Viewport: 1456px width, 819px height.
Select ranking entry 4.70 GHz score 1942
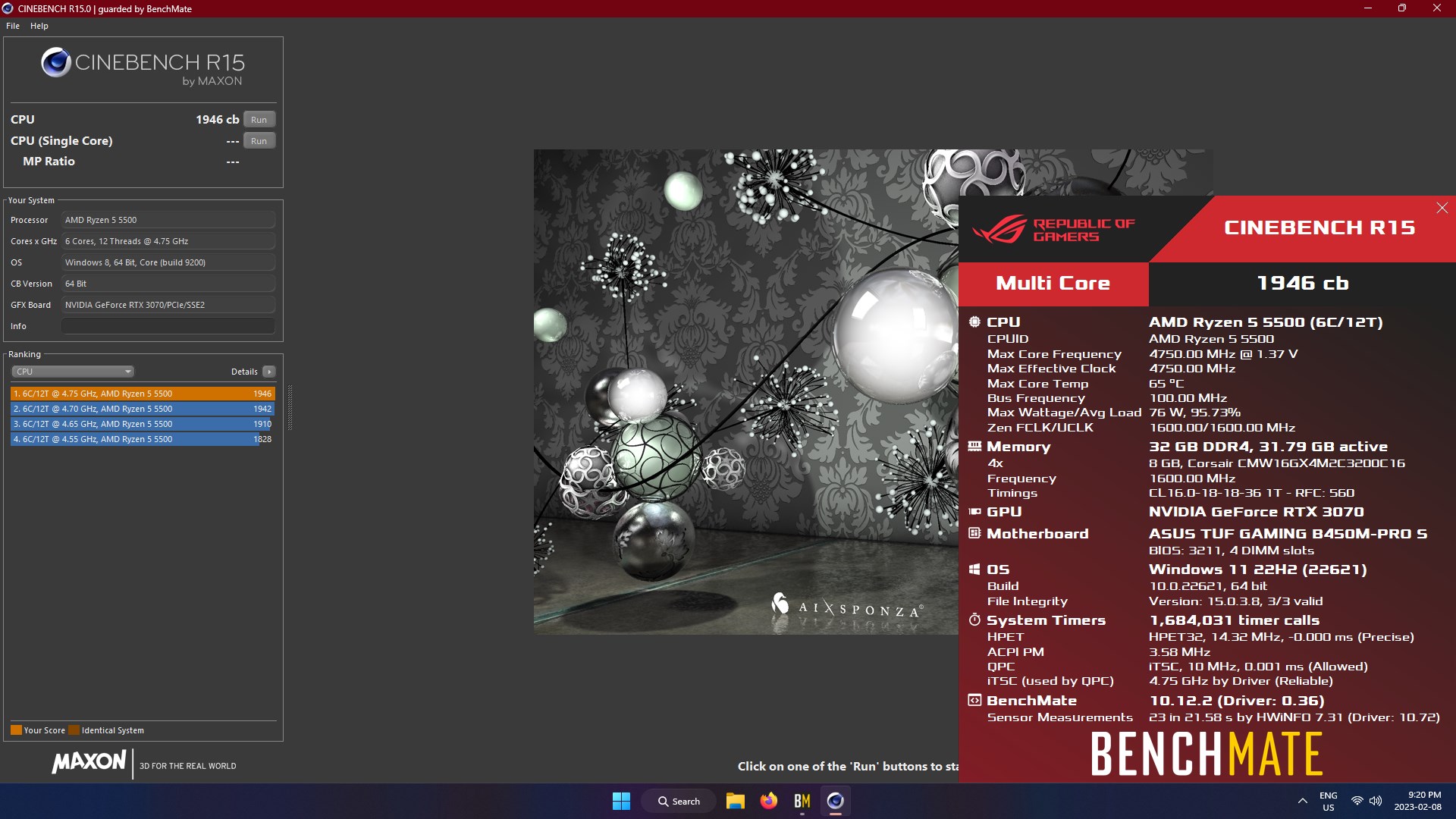143,409
